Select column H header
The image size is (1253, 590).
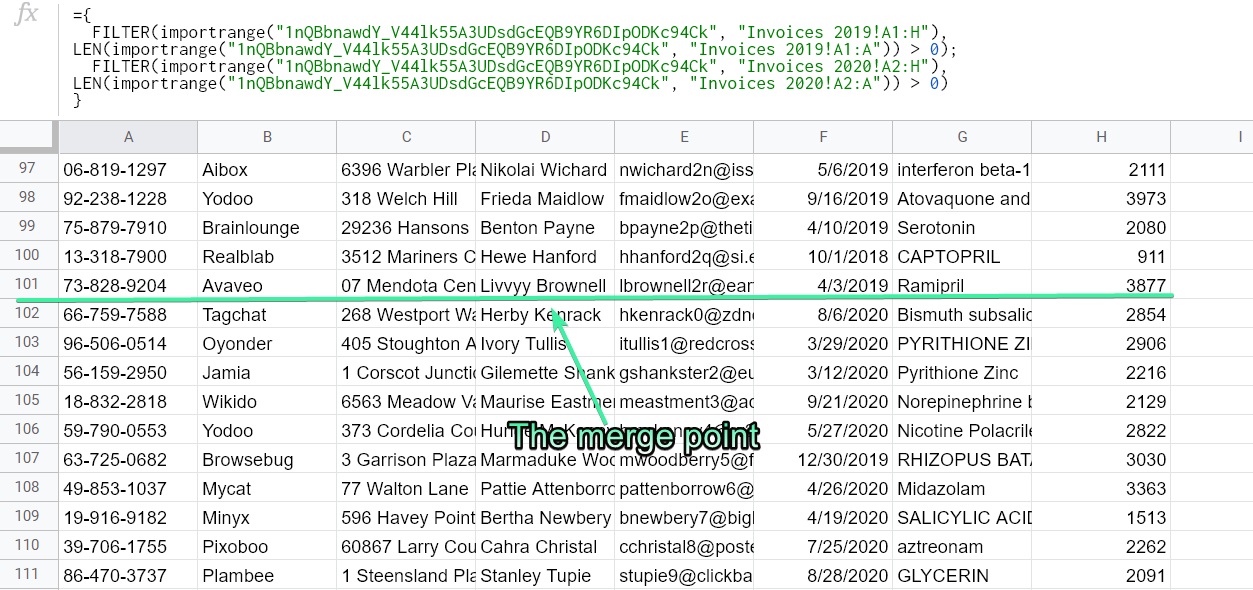(1100, 137)
